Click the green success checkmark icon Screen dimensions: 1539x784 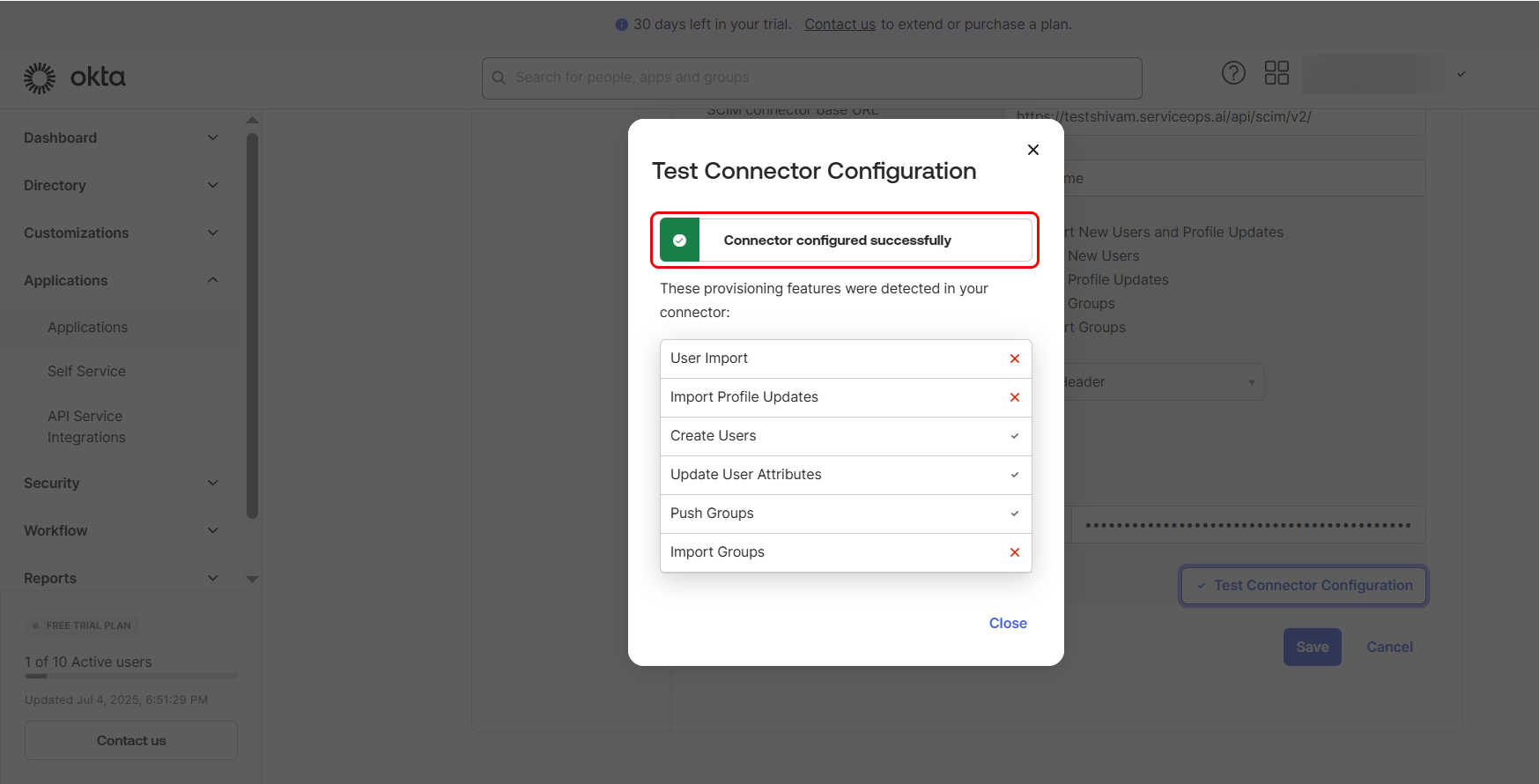point(679,240)
